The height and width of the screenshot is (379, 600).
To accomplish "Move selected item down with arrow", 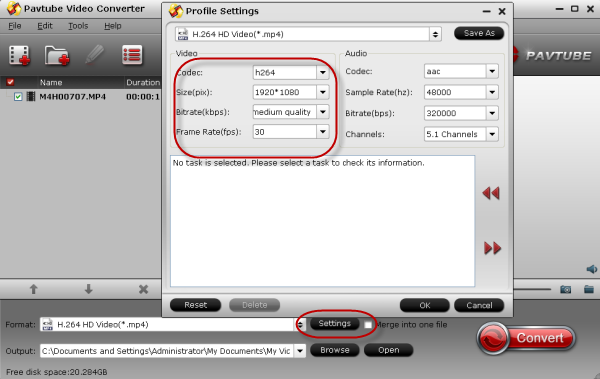I will (x=88, y=289).
